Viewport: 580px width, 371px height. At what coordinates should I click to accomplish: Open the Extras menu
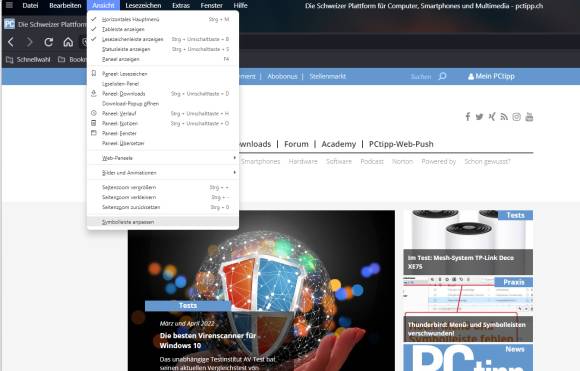(181, 6)
